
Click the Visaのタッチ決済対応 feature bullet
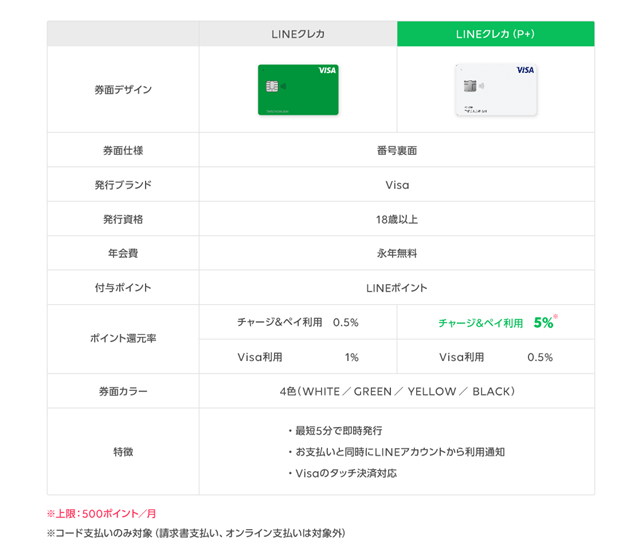coord(346,473)
